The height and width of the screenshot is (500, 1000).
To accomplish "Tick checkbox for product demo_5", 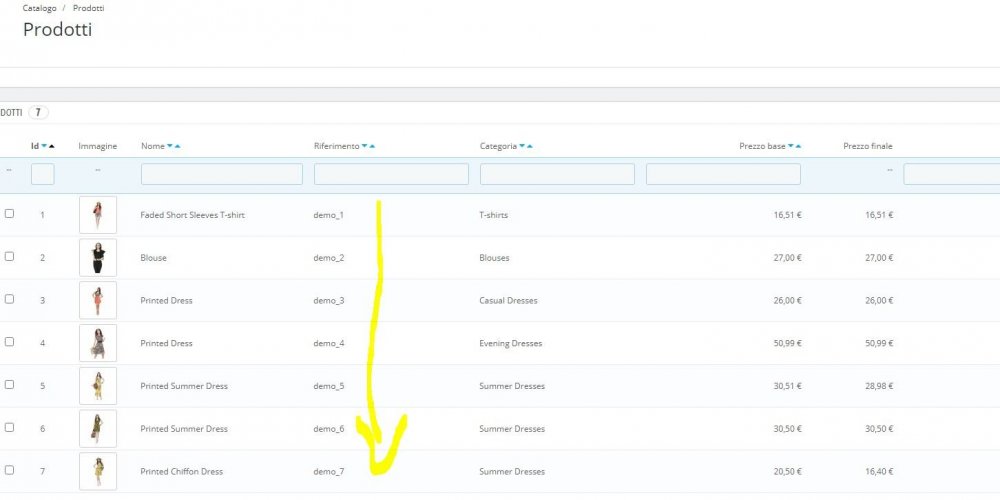I will (x=9, y=385).
